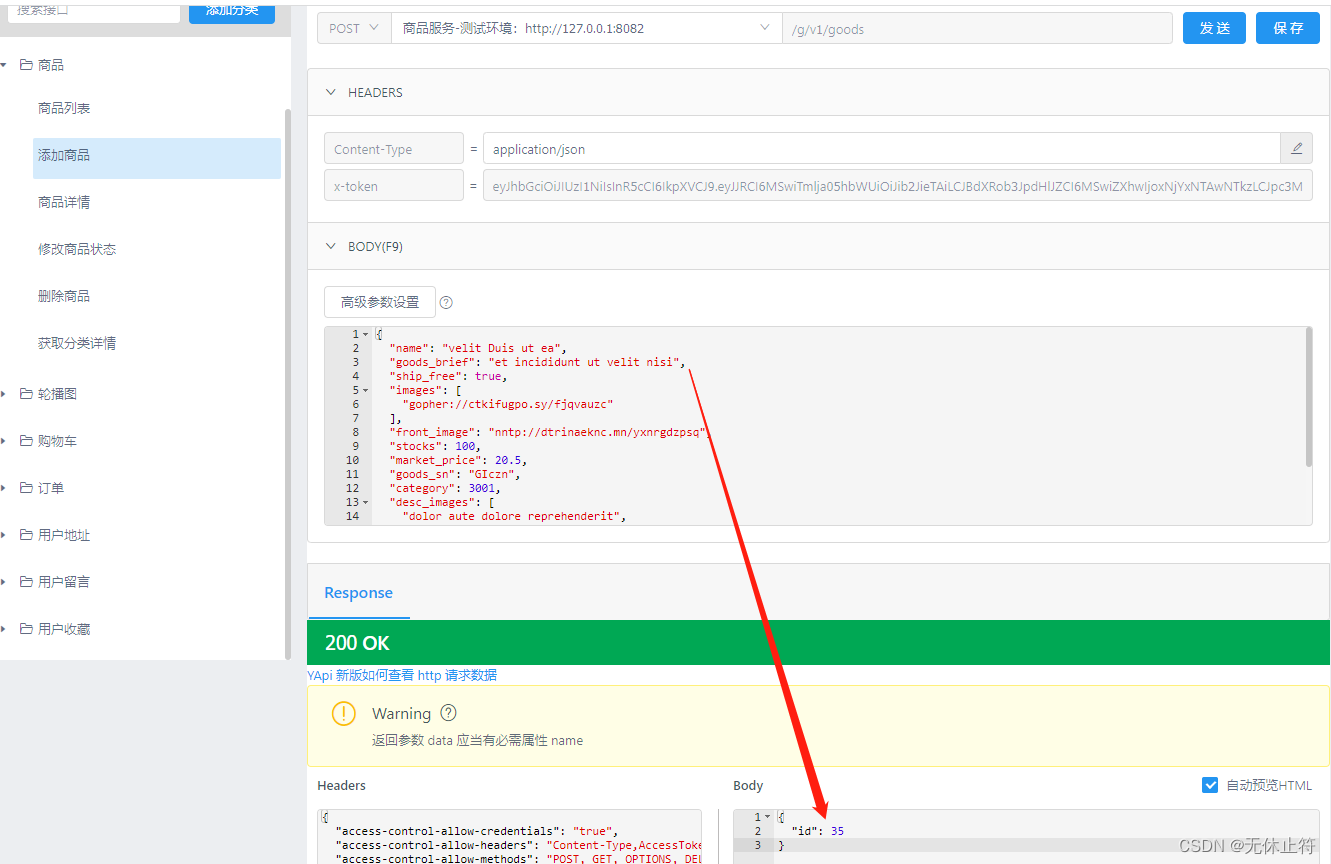Click the help icon next to 高级参数设置
This screenshot has width=1331, height=864.
pos(447,302)
